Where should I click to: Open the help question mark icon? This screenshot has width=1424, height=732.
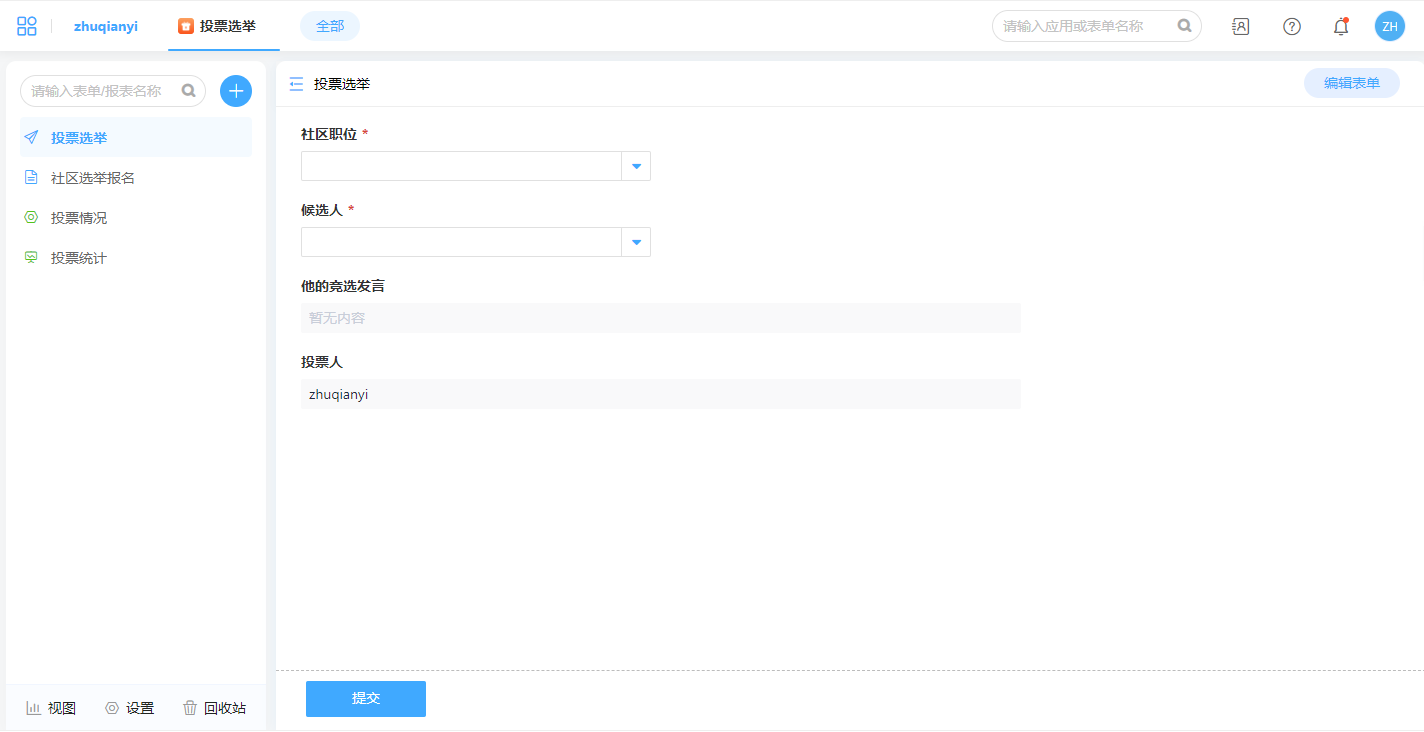point(1292,27)
